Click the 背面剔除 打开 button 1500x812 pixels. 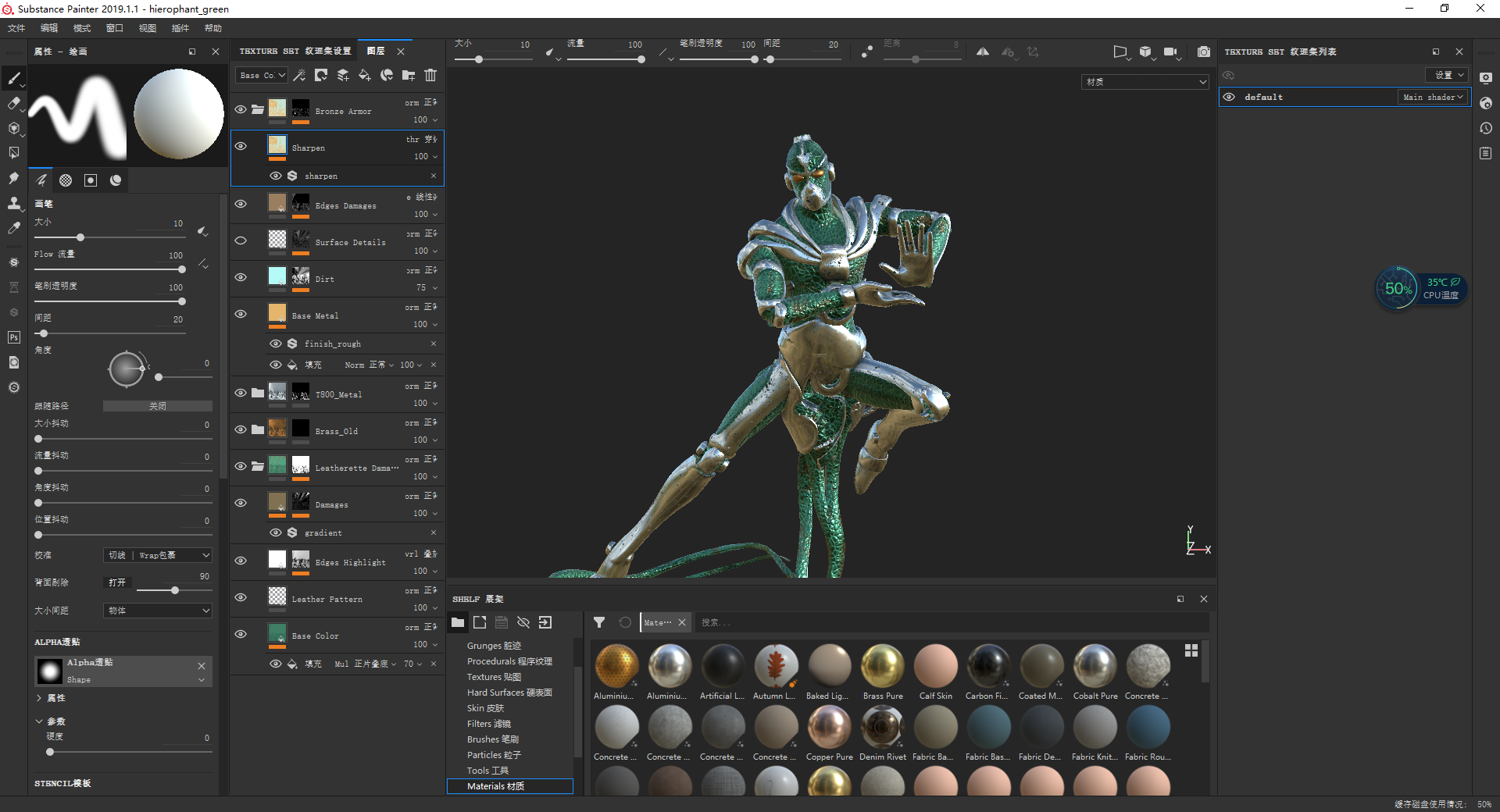(x=117, y=582)
